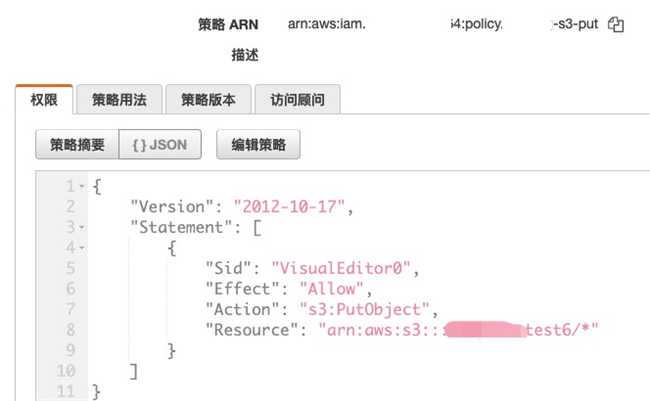650x401 pixels.
Task: Collapse the fold arrow on line 4
Action: (82, 248)
